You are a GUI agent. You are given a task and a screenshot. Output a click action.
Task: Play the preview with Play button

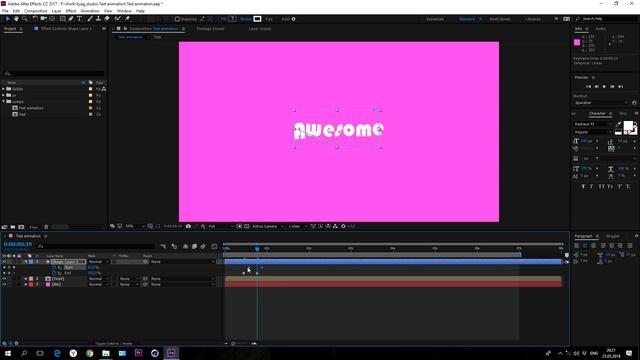click(x=604, y=87)
